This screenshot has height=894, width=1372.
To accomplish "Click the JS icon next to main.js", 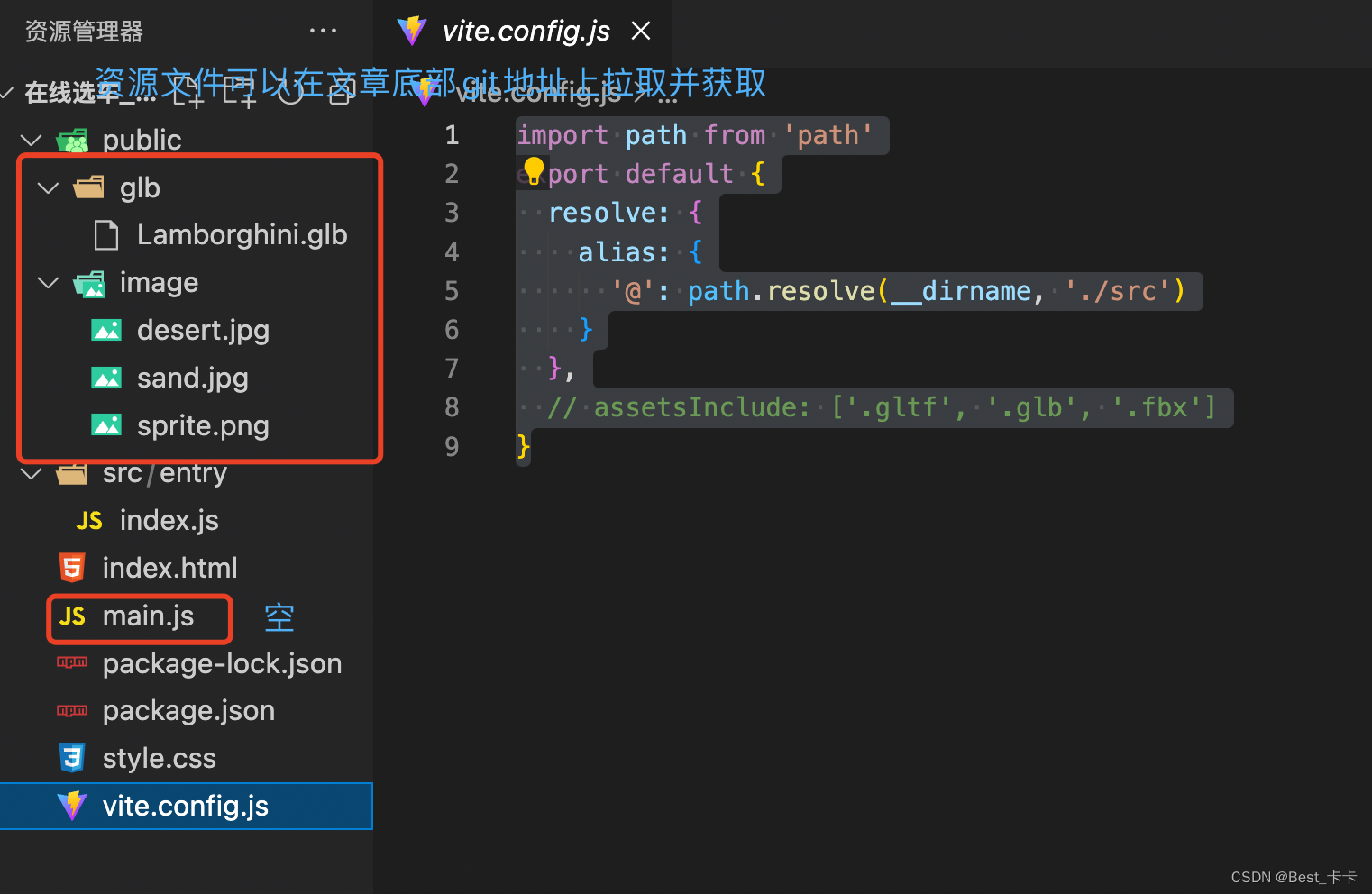I will click(72, 616).
